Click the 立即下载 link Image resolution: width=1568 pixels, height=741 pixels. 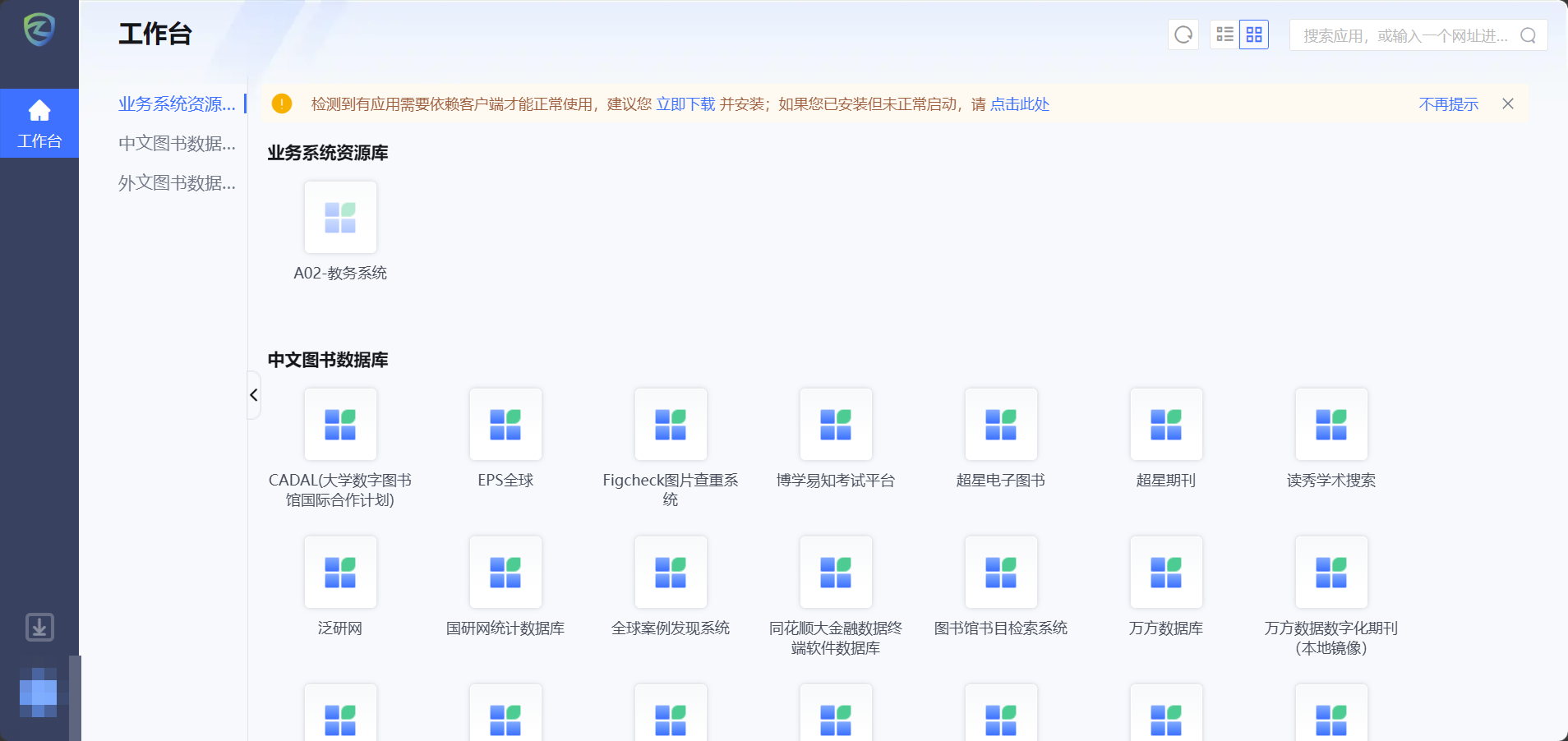pyautogui.click(x=685, y=104)
